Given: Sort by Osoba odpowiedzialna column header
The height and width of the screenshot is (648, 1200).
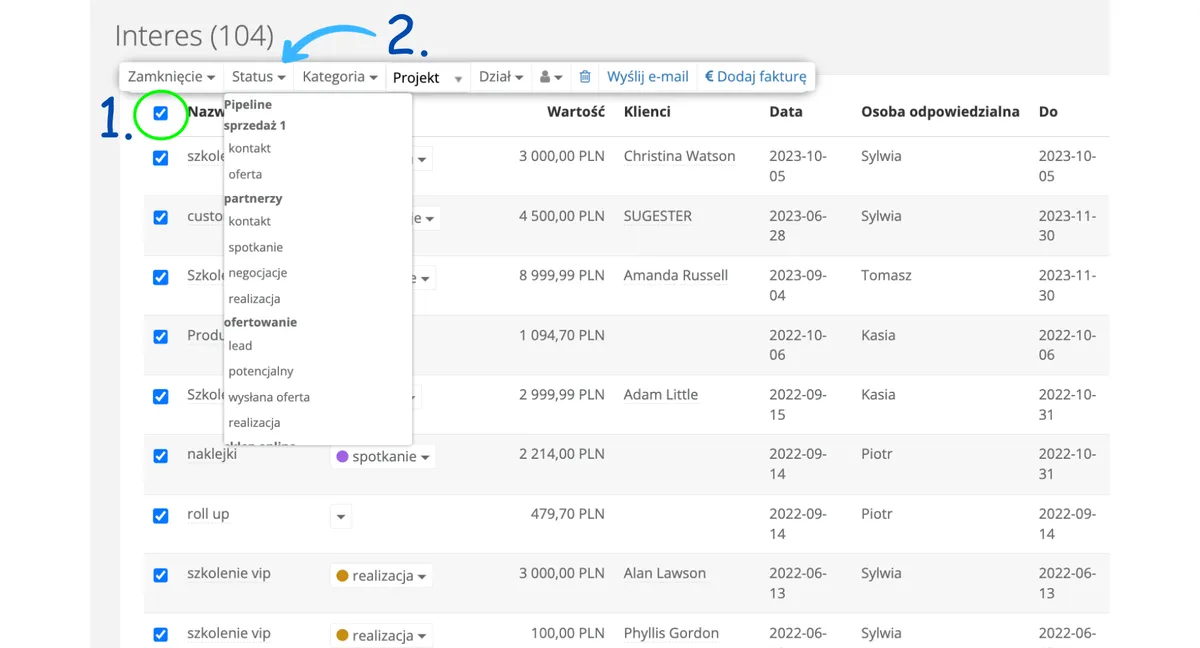Looking at the screenshot, I should 940,112.
